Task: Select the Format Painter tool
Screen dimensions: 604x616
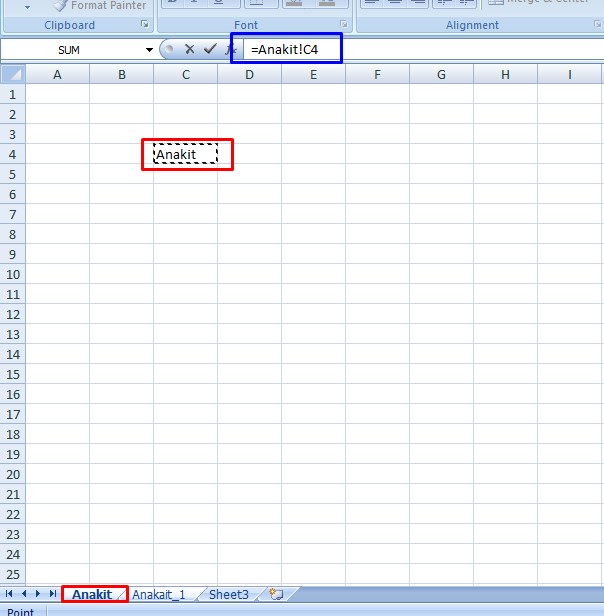Action: point(99,6)
